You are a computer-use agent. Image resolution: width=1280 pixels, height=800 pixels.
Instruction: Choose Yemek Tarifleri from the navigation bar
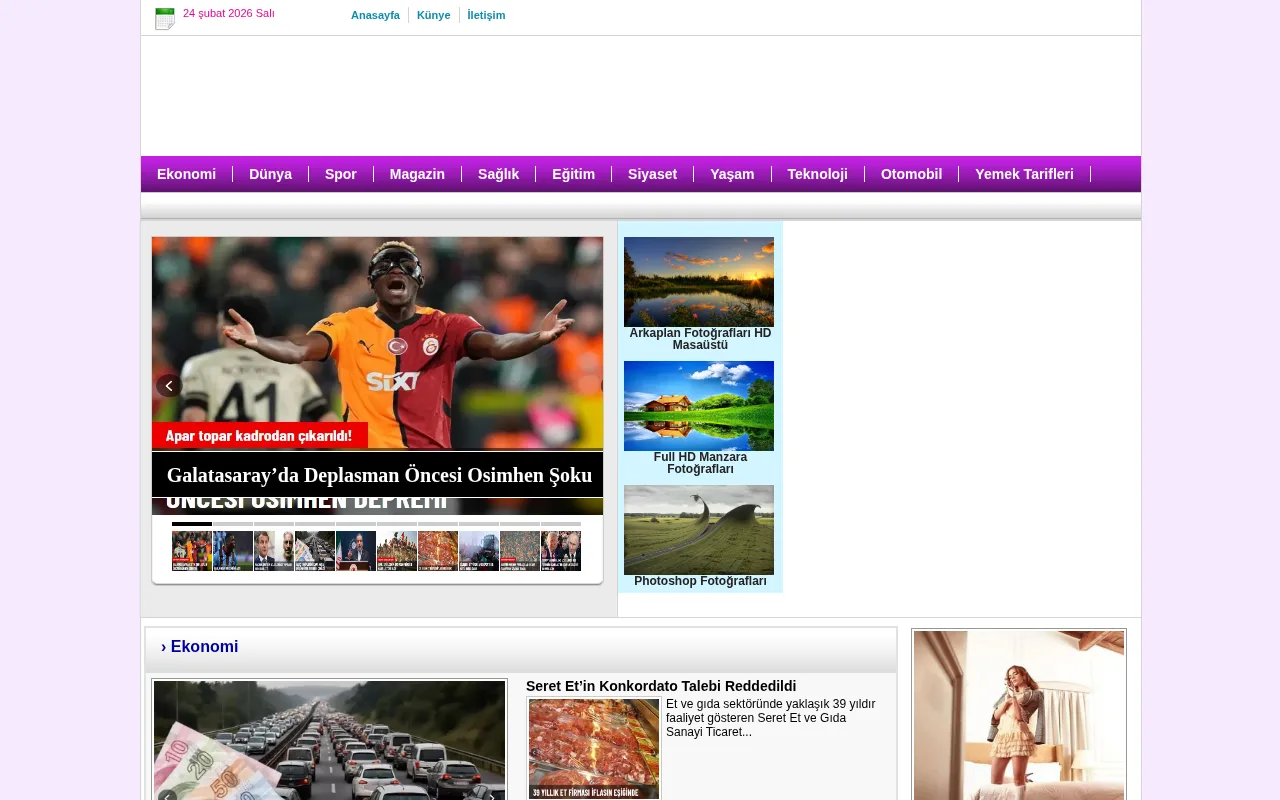point(1024,174)
